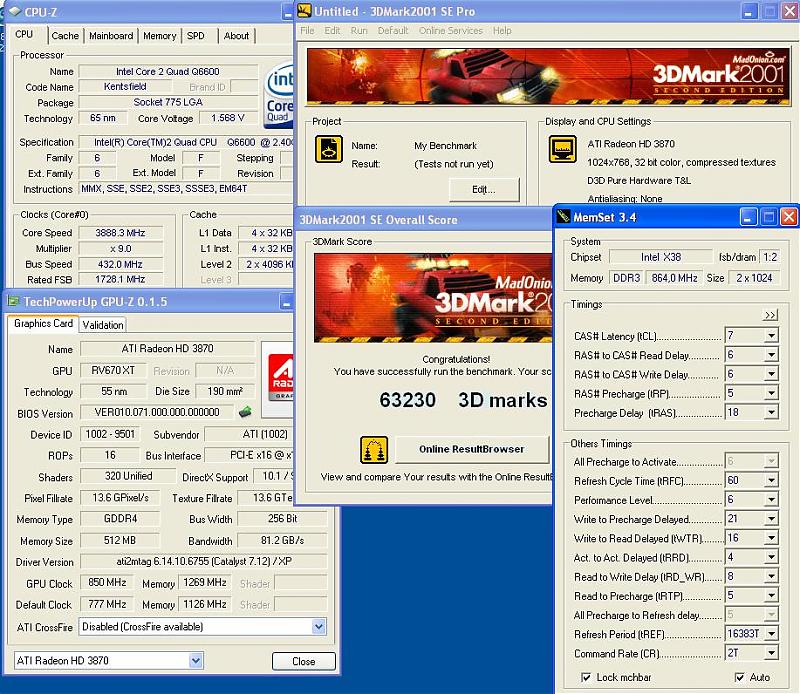Click the Intel Core Quad logo in CPU-Z
This screenshot has width=800, height=694.
(x=279, y=95)
